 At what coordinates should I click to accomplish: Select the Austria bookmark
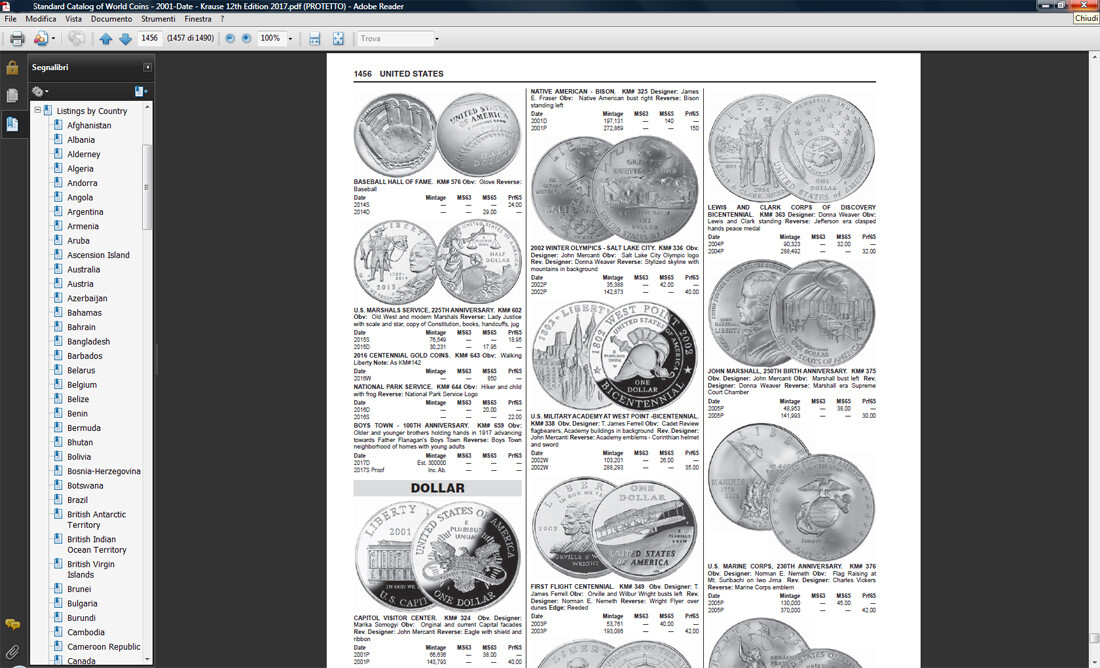(x=80, y=283)
